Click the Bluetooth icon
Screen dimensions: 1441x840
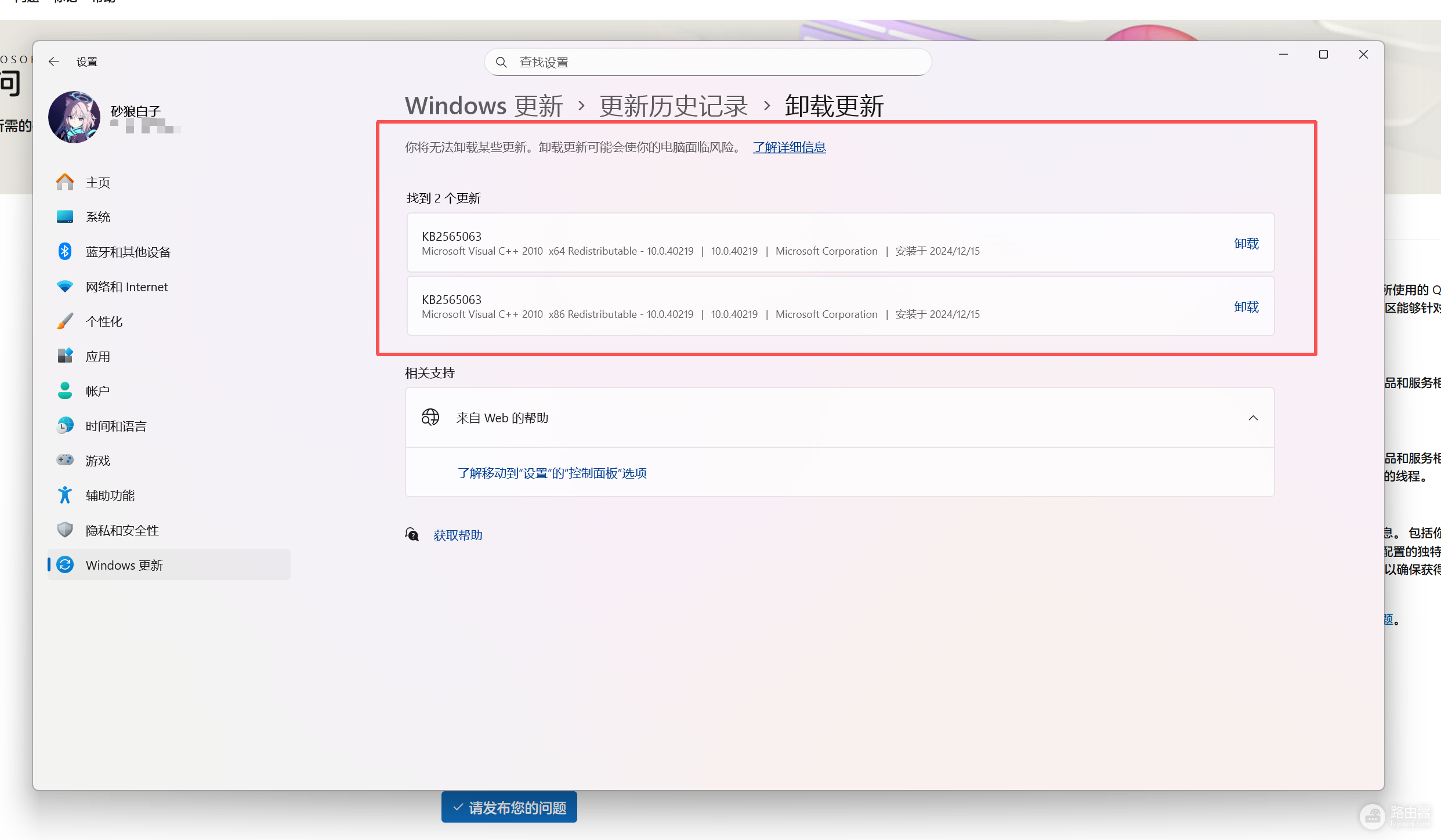(x=65, y=251)
